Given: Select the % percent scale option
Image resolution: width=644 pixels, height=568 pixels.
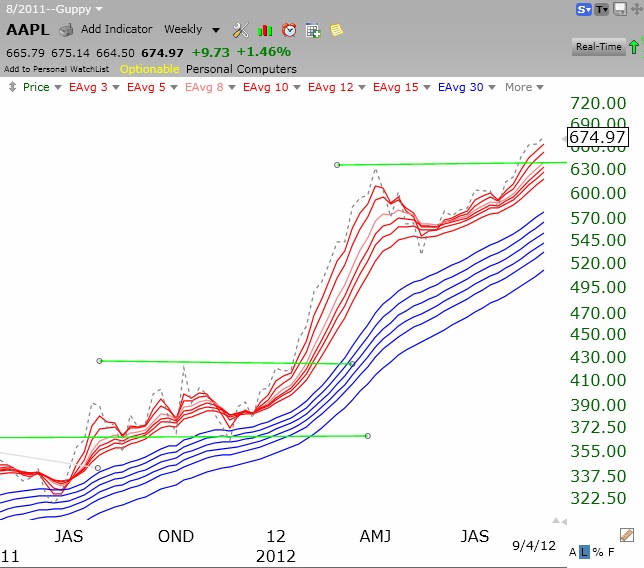Looking at the screenshot, I should tap(598, 552).
